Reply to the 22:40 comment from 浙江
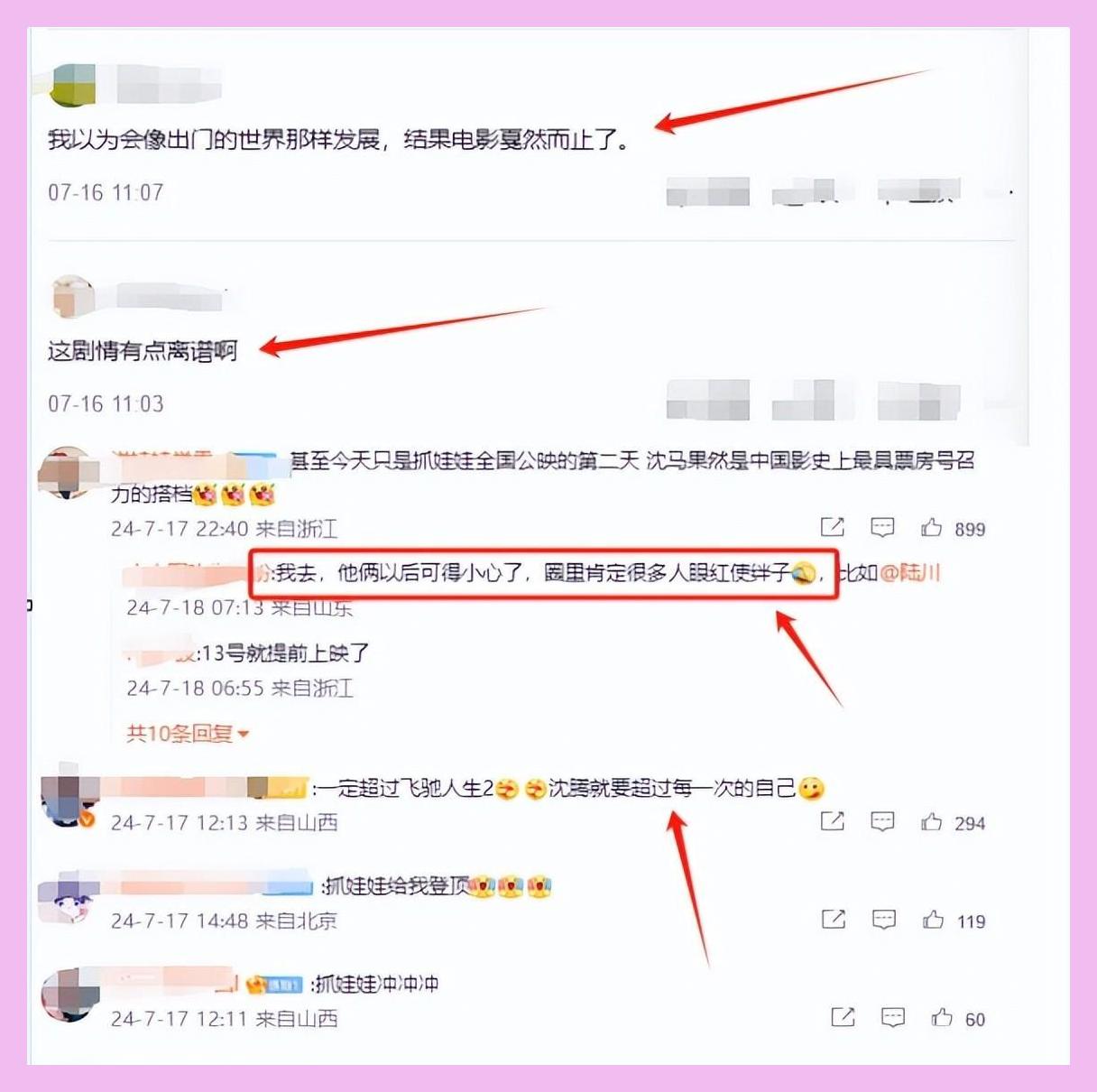The width and height of the screenshot is (1097, 1092). tap(882, 527)
